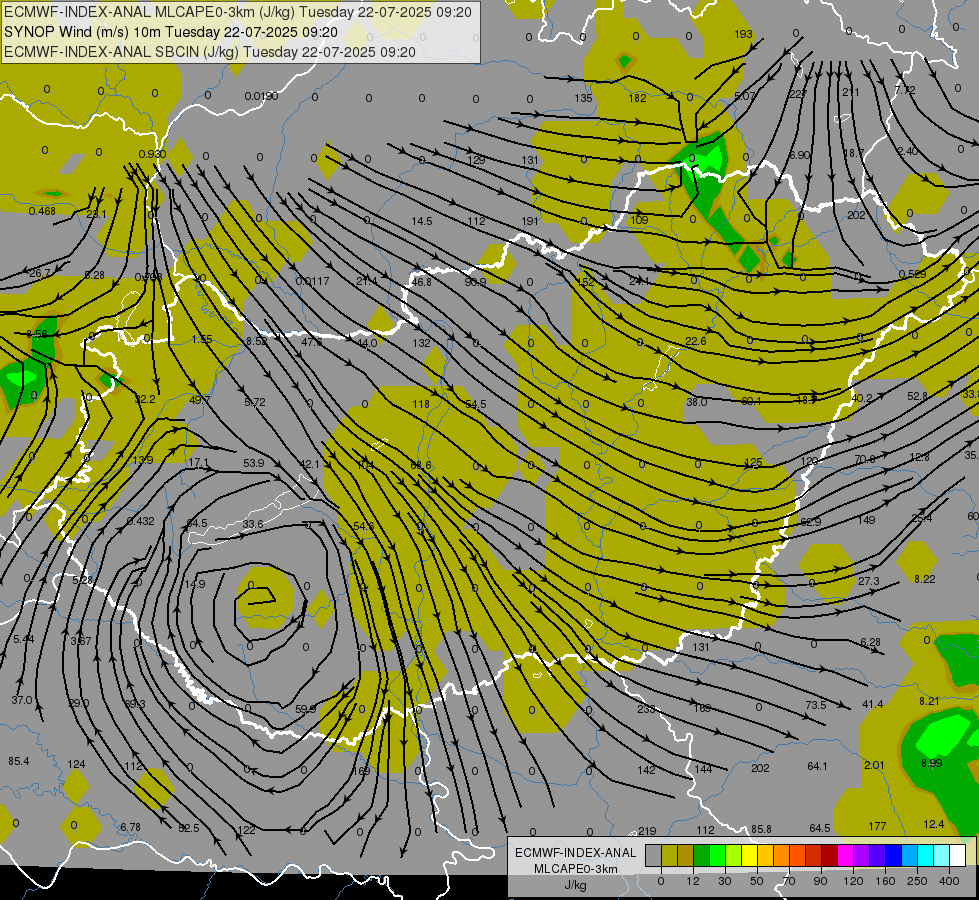Click the map value 47.6
This screenshot has height=900, width=979.
coord(312,342)
